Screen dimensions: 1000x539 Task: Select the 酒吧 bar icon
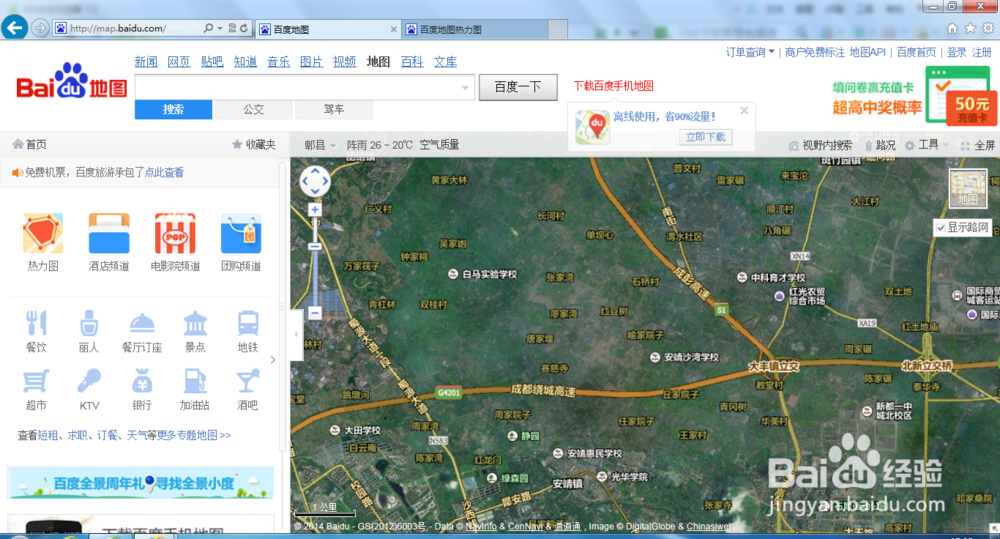tap(247, 381)
